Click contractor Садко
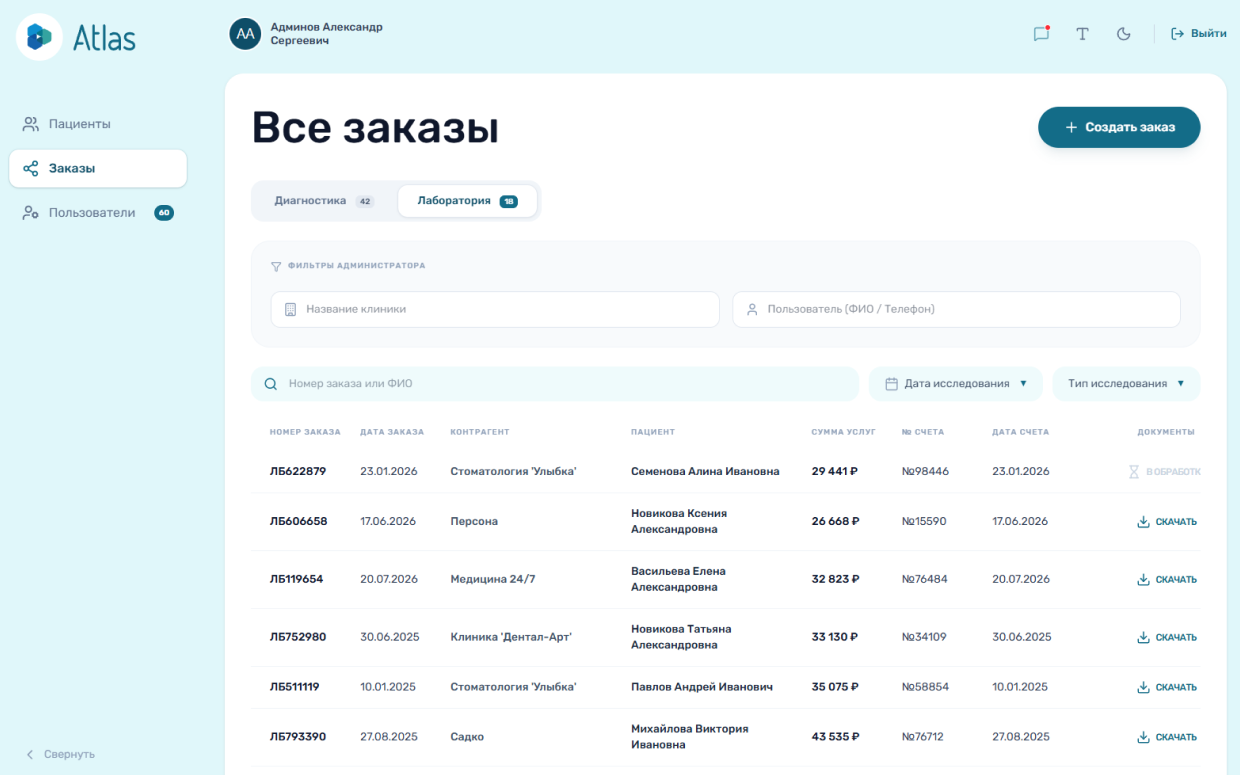This screenshot has height=775, width=1240. (x=467, y=737)
